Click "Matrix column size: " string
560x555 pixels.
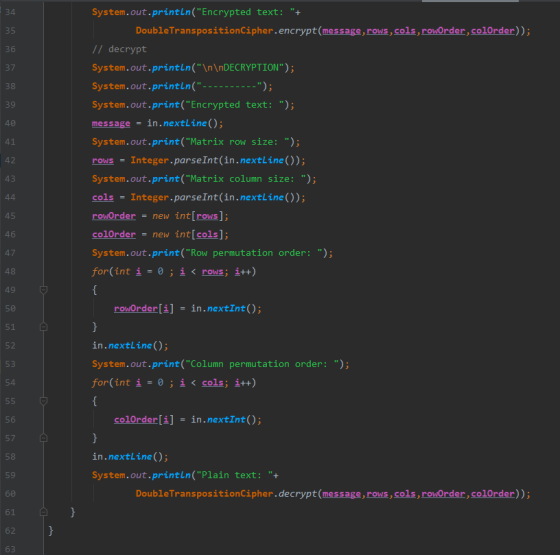point(246,179)
